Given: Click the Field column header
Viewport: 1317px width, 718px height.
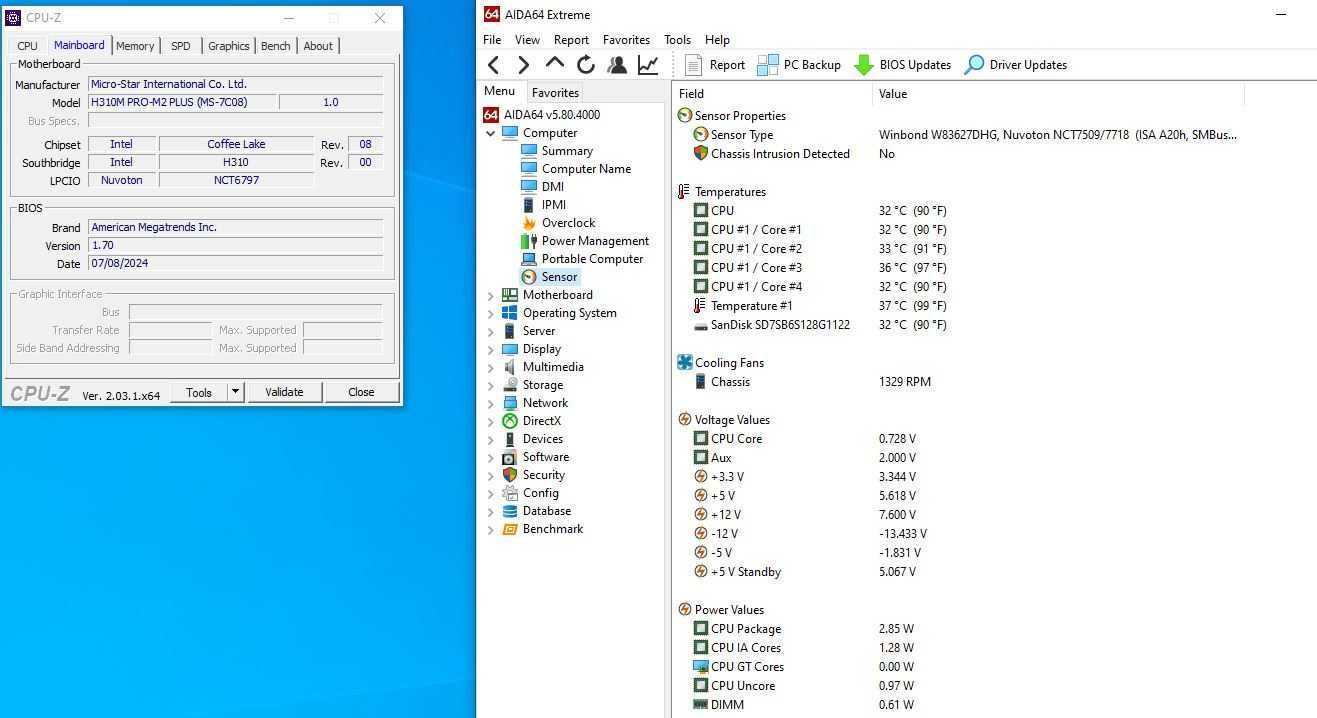Looking at the screenshot, I should pos(773,94).
